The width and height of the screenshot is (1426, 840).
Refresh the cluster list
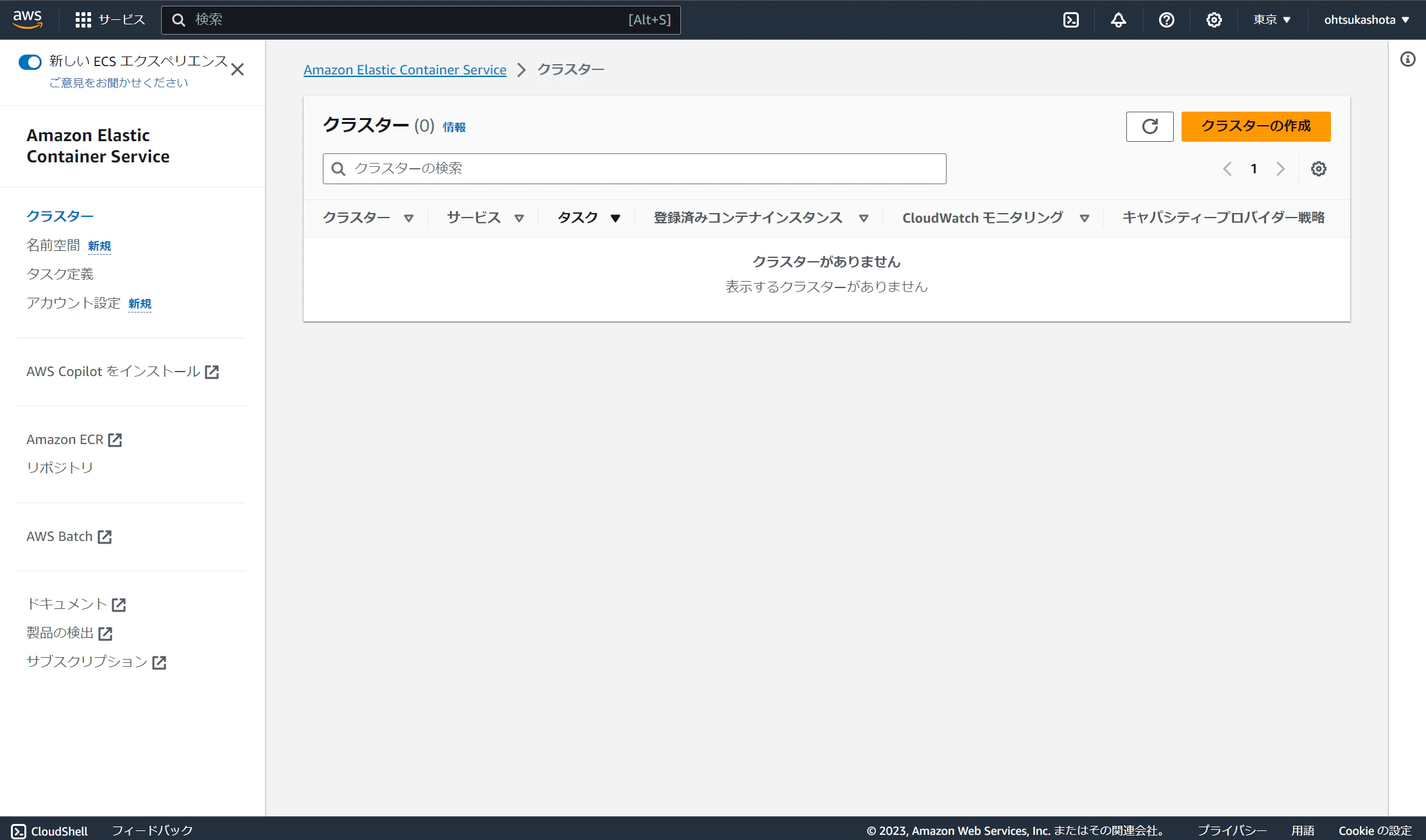[x=1150, y=126]
